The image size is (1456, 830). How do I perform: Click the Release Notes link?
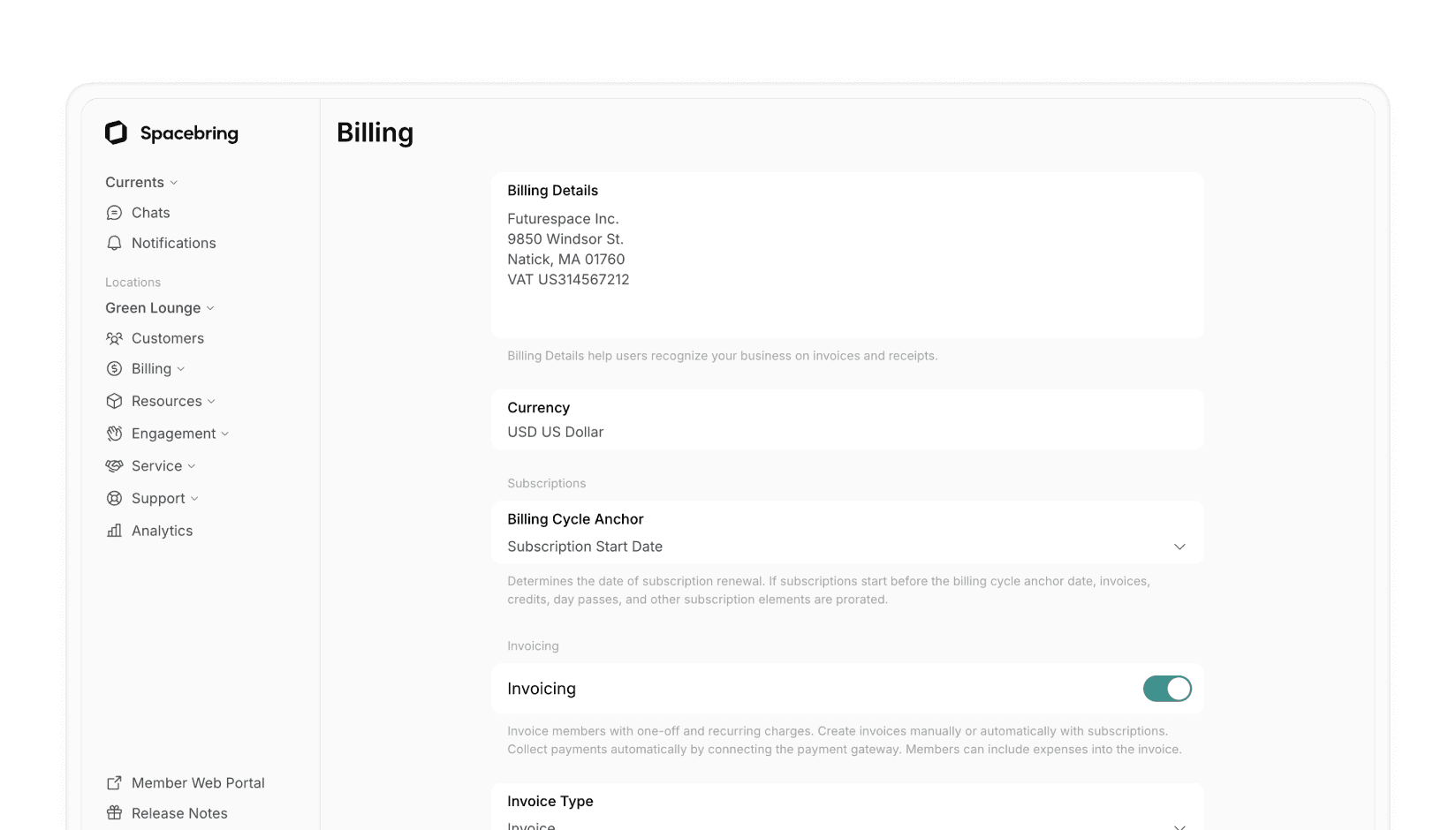178,812
